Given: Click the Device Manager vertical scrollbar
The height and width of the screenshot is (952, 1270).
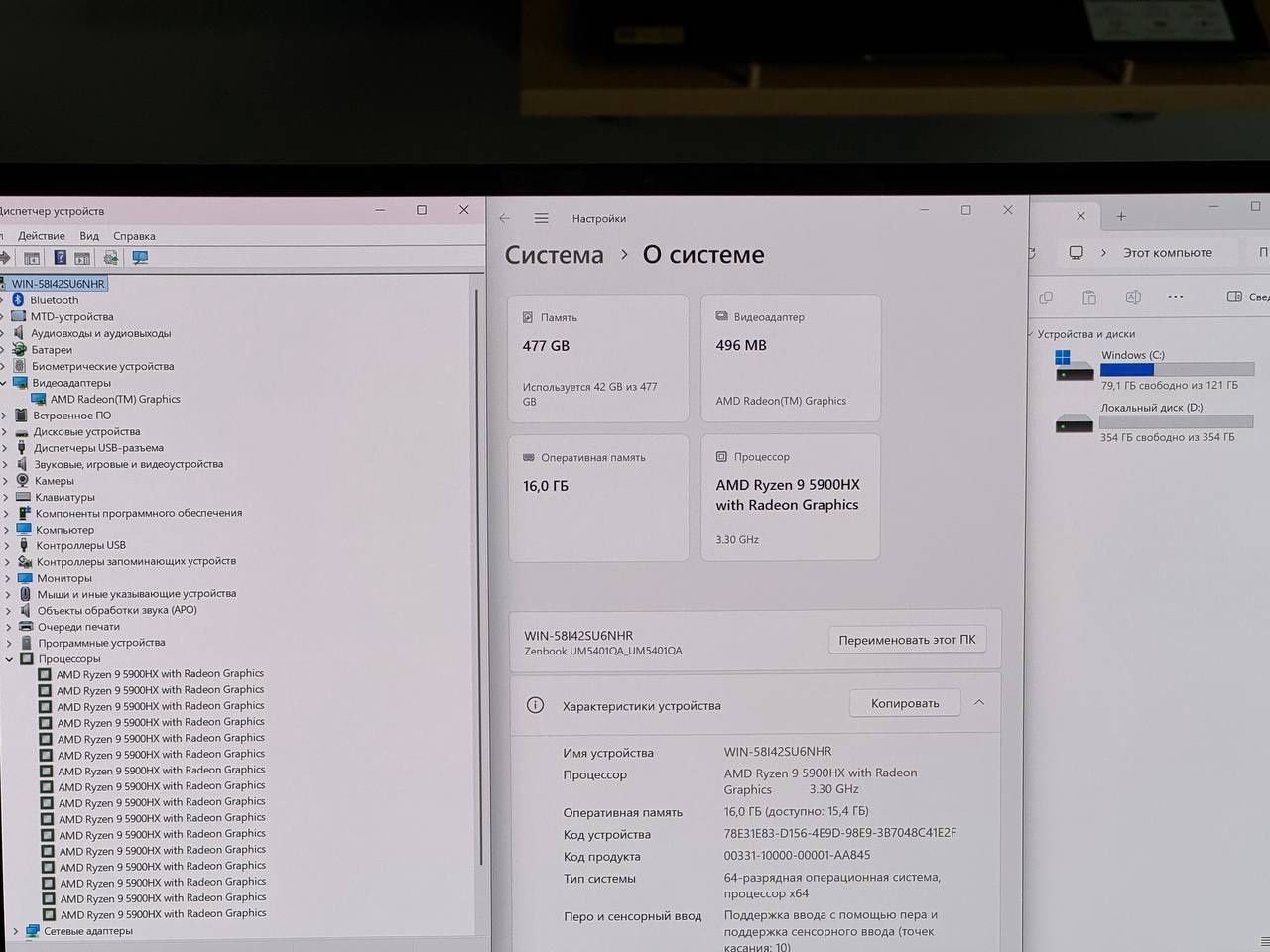Looking at the screenshot, I should 480,575.
